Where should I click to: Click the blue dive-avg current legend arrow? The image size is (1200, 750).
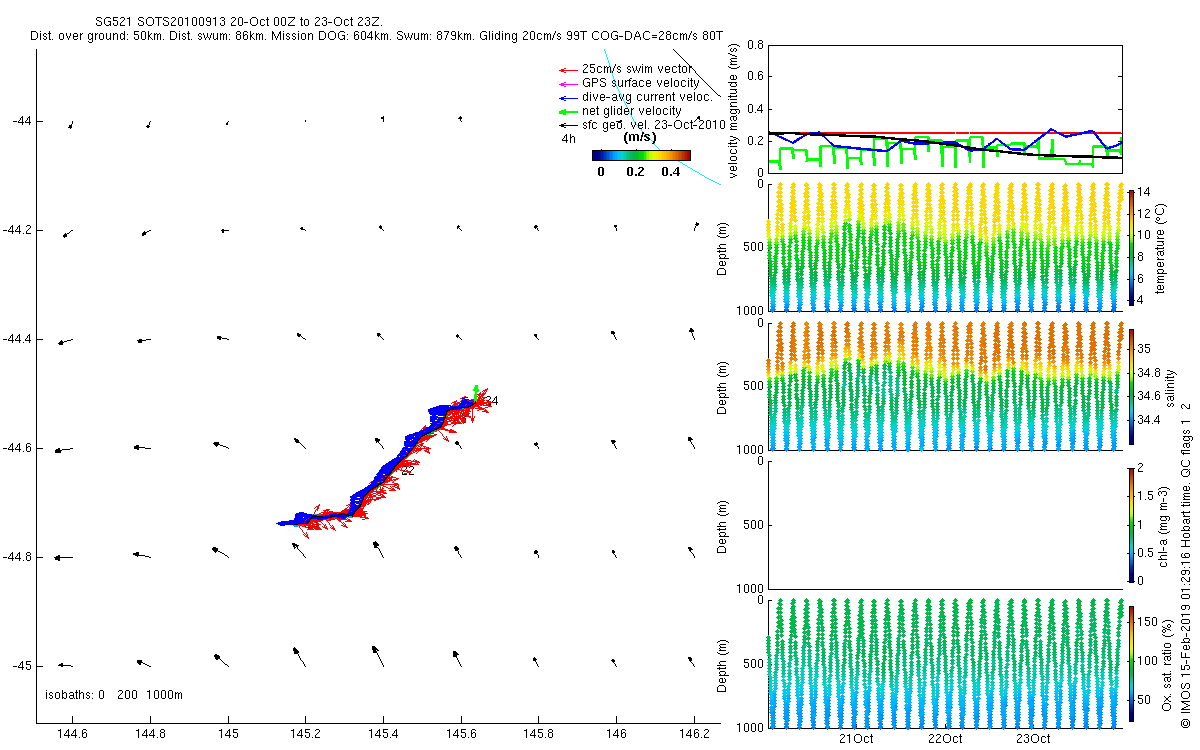(x=566, y=97)
